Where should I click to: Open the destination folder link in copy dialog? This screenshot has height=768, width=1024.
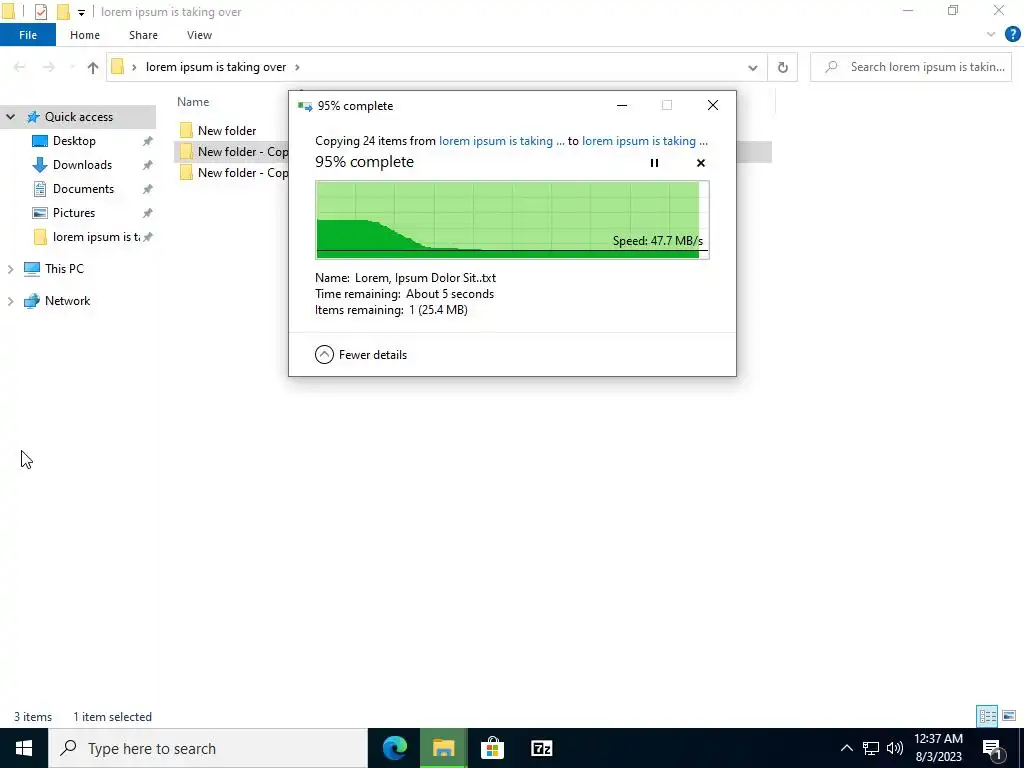[645, 140]
